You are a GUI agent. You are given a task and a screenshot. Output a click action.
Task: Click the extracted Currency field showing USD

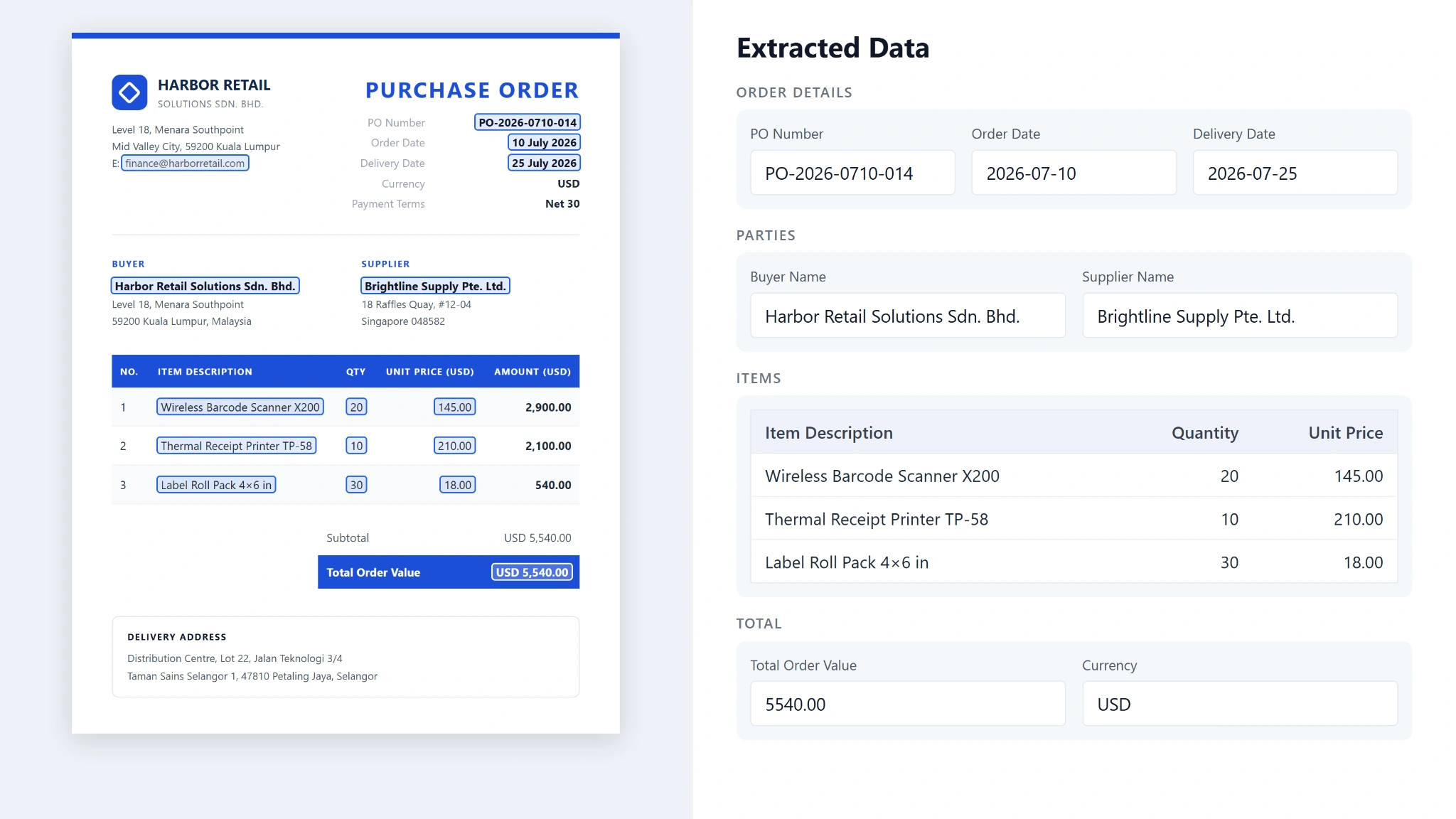(1239, 704)
